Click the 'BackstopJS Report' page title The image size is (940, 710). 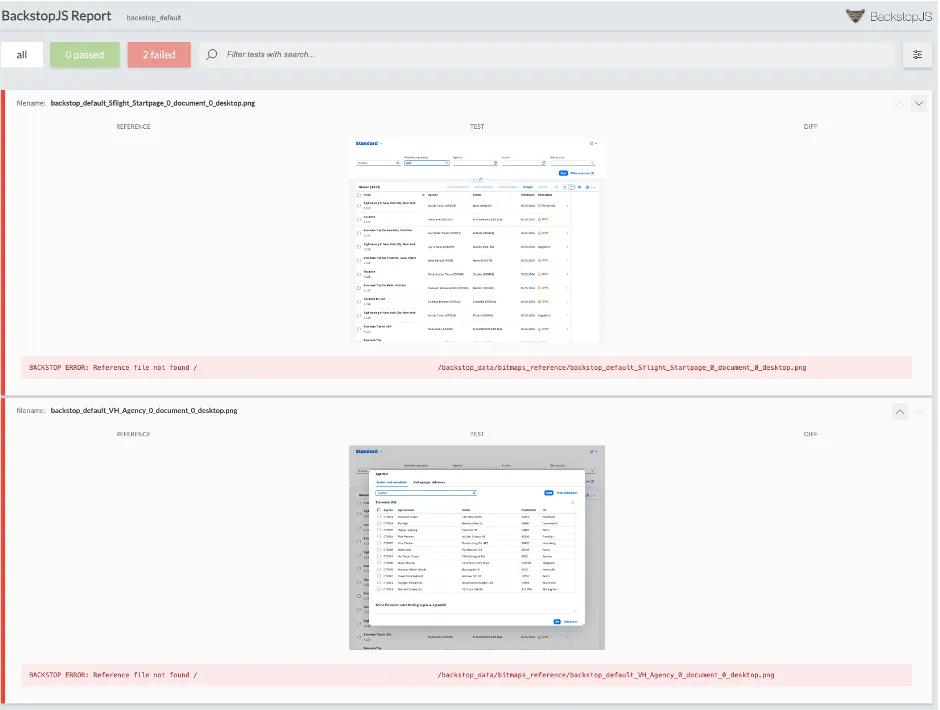(x=56, y=16)
